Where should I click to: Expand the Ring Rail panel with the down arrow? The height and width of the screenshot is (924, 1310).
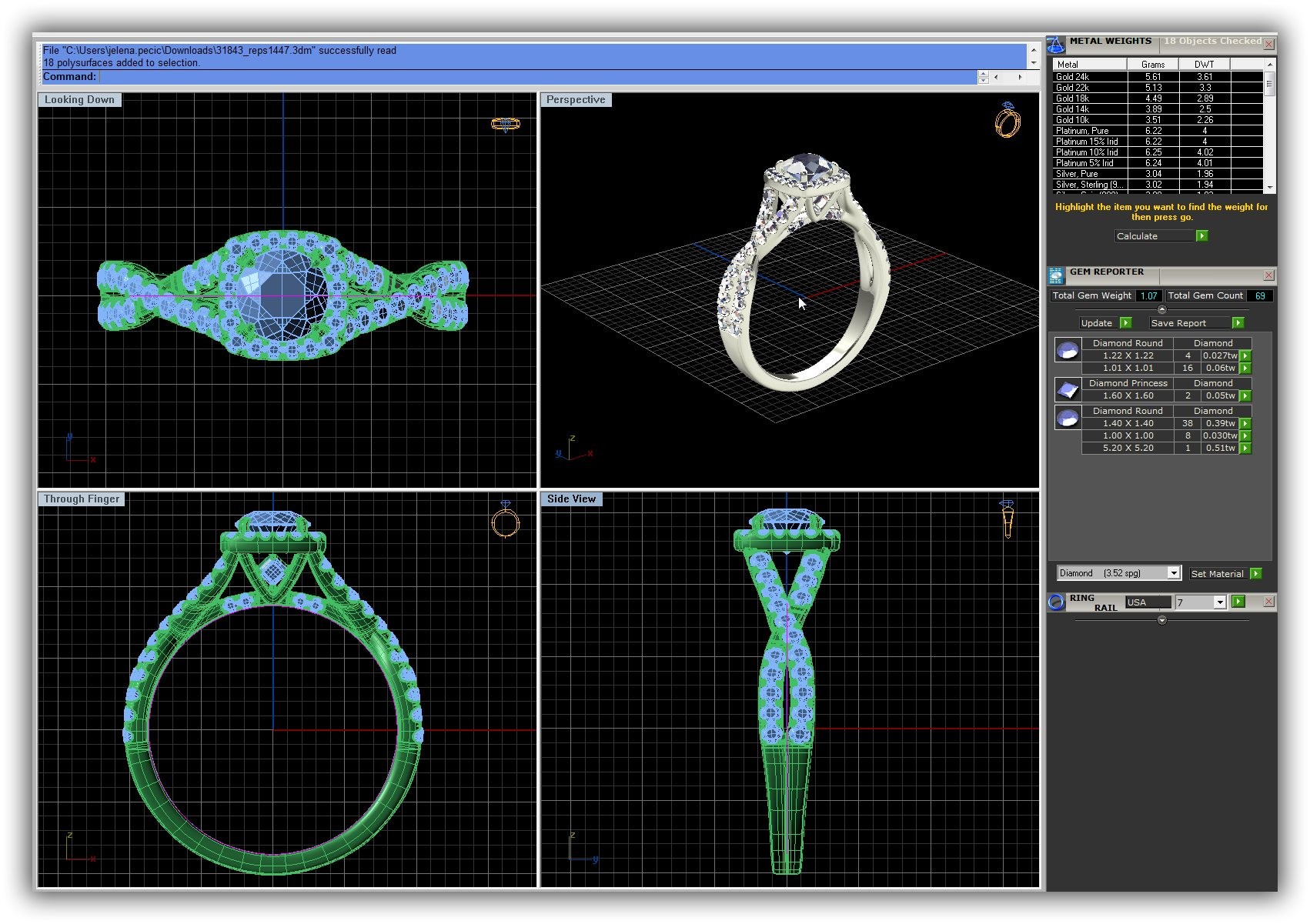click(1161, 620)
